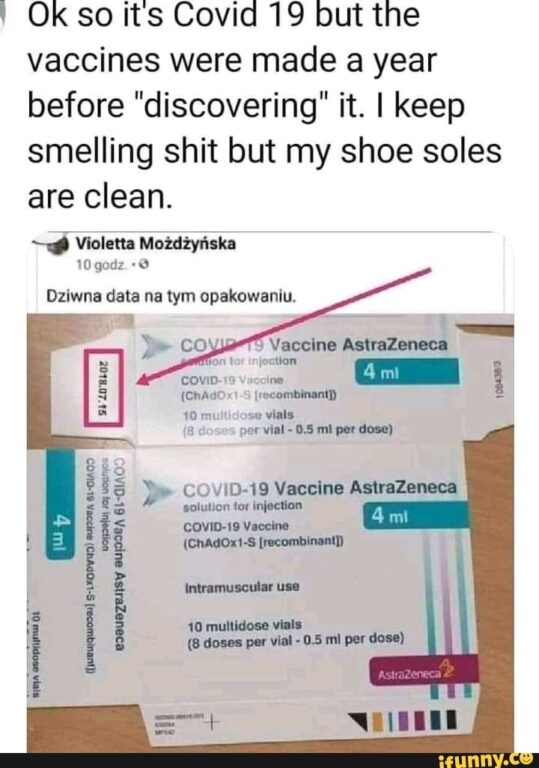Click the crosshair registration mark

coord(212,721)
